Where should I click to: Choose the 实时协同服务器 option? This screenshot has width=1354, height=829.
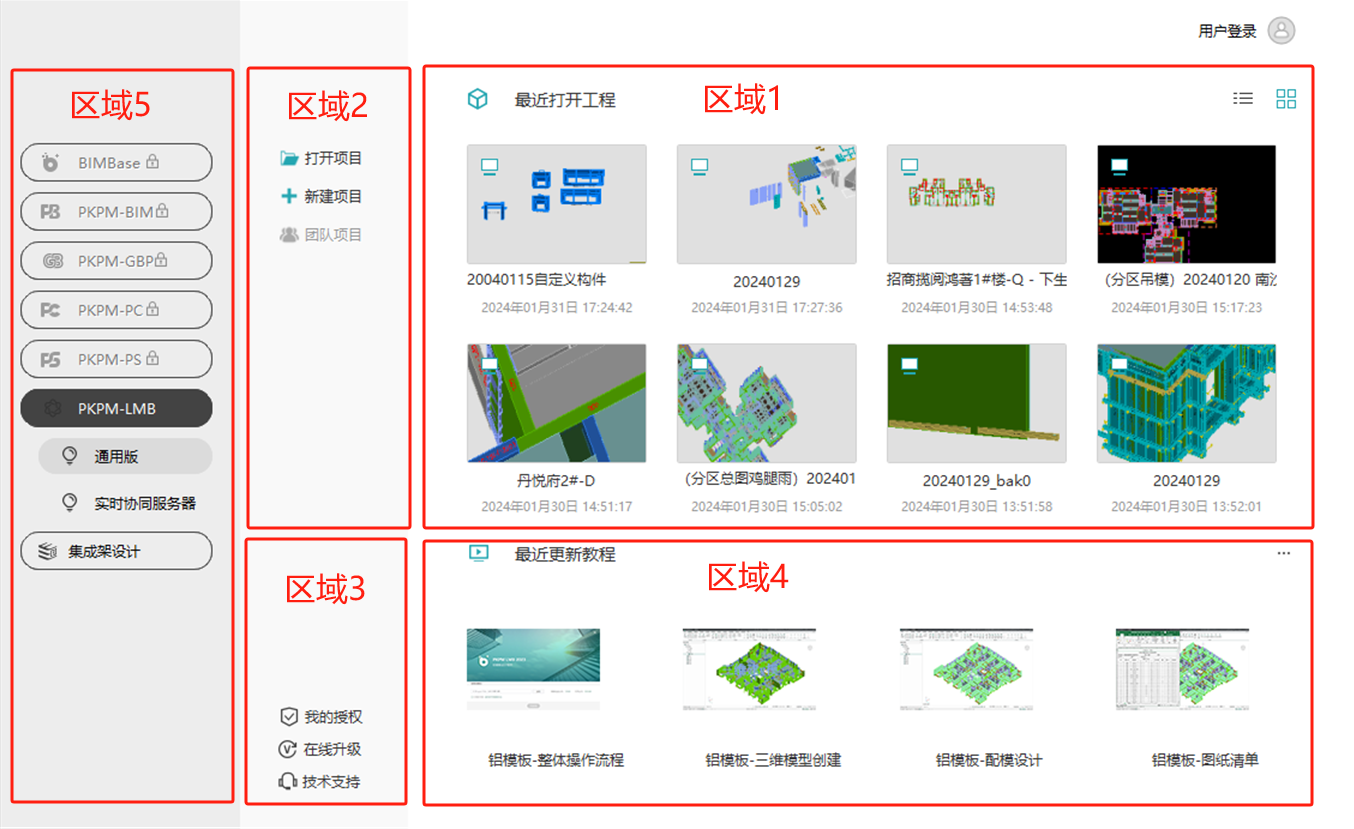pyautogui.click(x=128, y=503)
